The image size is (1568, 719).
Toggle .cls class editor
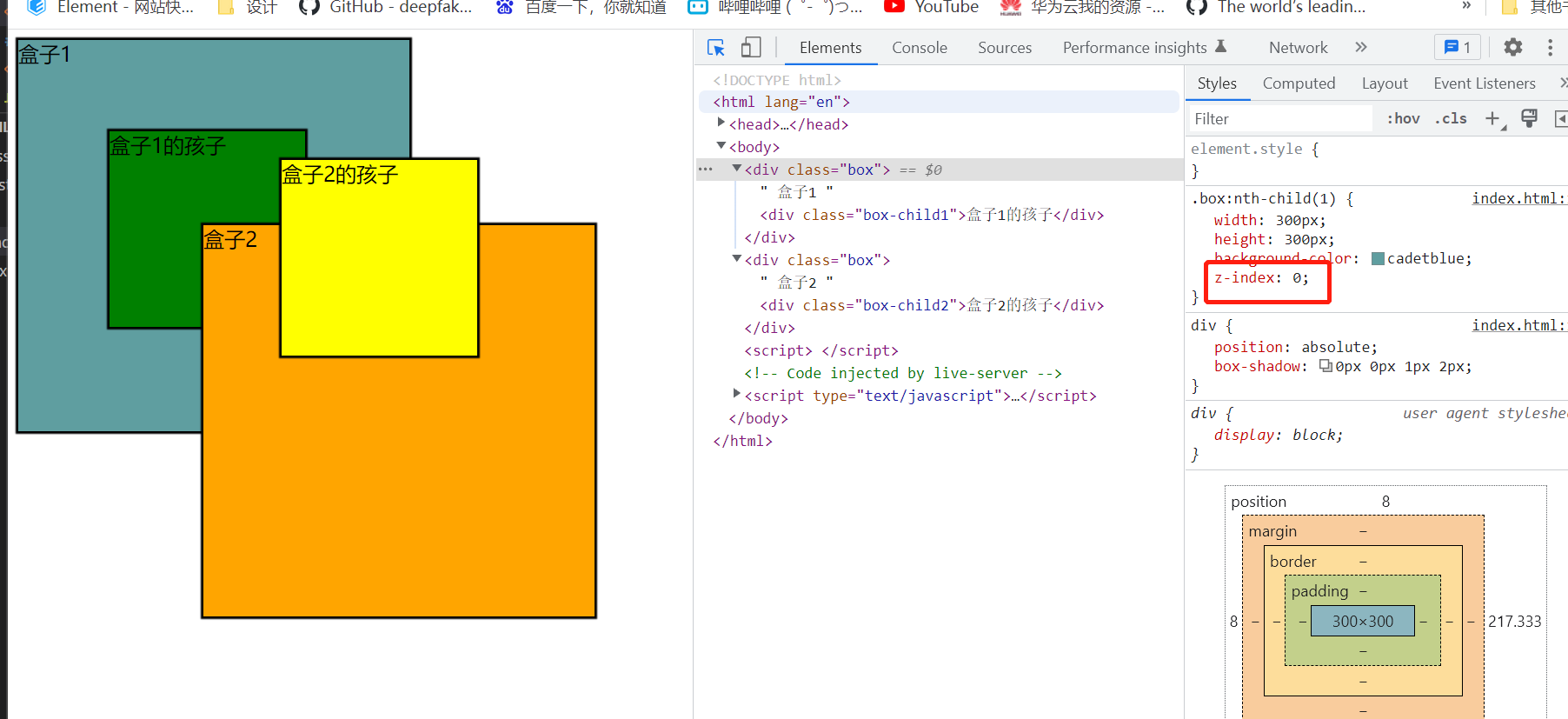pyautogui.click(x=1451, y=119)
